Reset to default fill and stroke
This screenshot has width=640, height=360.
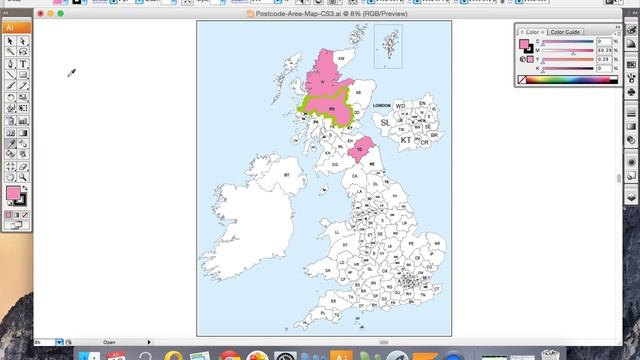click(x=9, y=203)
